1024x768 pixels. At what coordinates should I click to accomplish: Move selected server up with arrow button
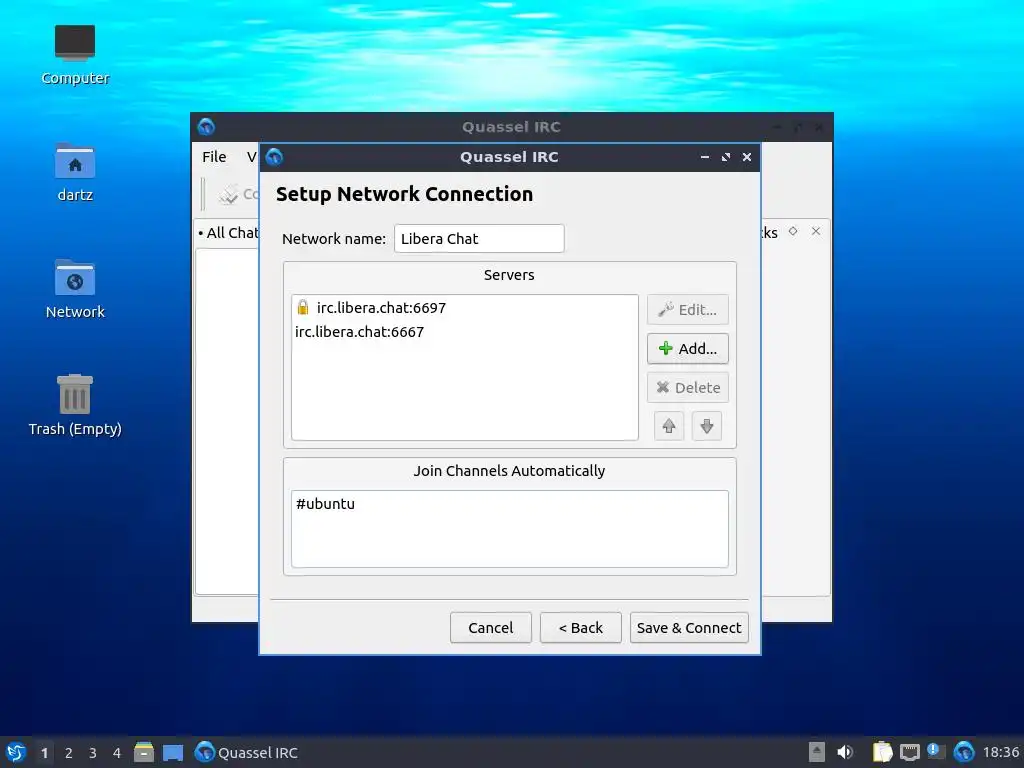[669, 426]
